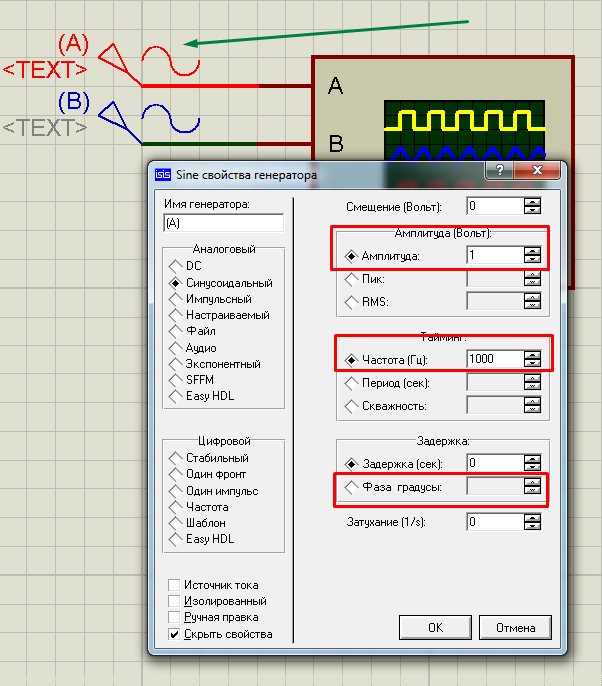Adjust the Частота (Гц) spinner arrows
Viewport: 602px width, 686px height.
(532, 359)
